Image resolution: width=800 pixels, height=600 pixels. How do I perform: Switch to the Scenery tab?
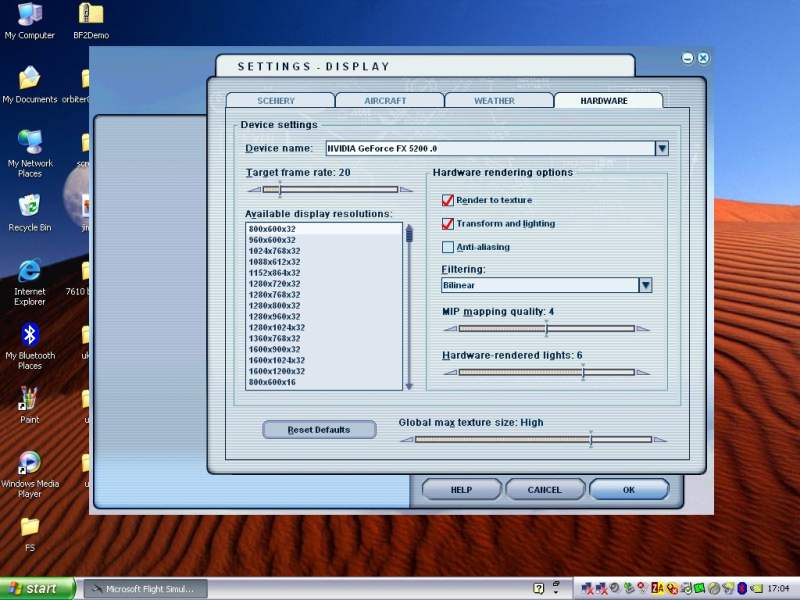[277, 101]
